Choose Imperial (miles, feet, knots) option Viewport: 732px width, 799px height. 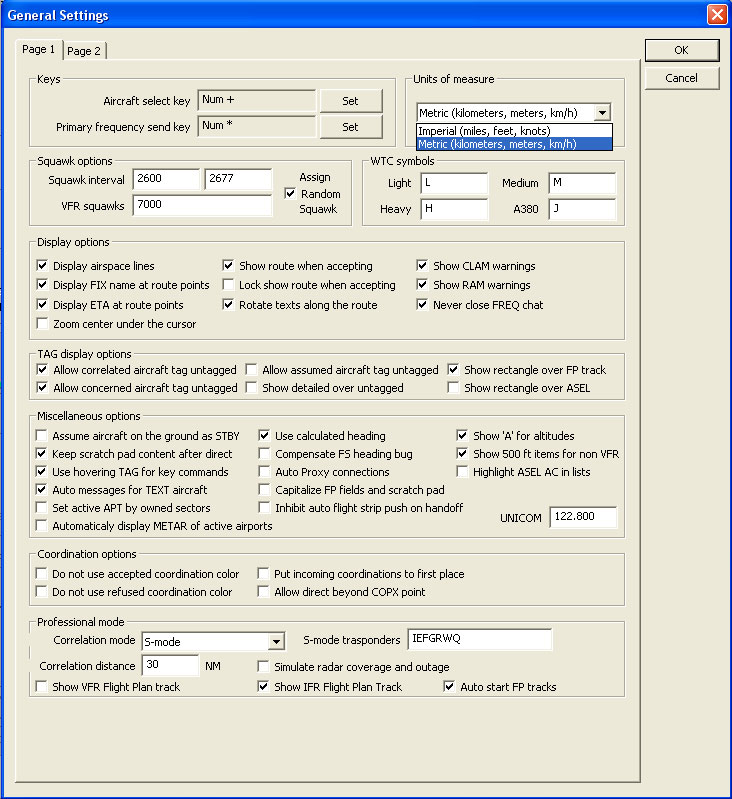tap(514, 131)
